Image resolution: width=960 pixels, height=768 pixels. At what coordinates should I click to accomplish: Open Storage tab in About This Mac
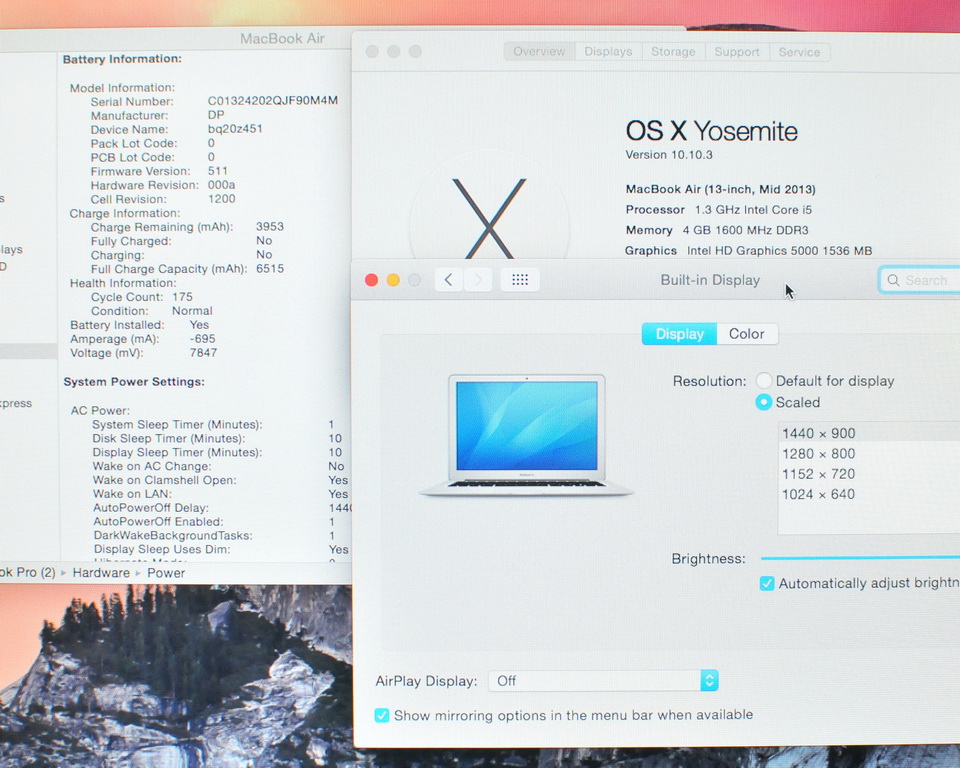click(x=673, y=51)
